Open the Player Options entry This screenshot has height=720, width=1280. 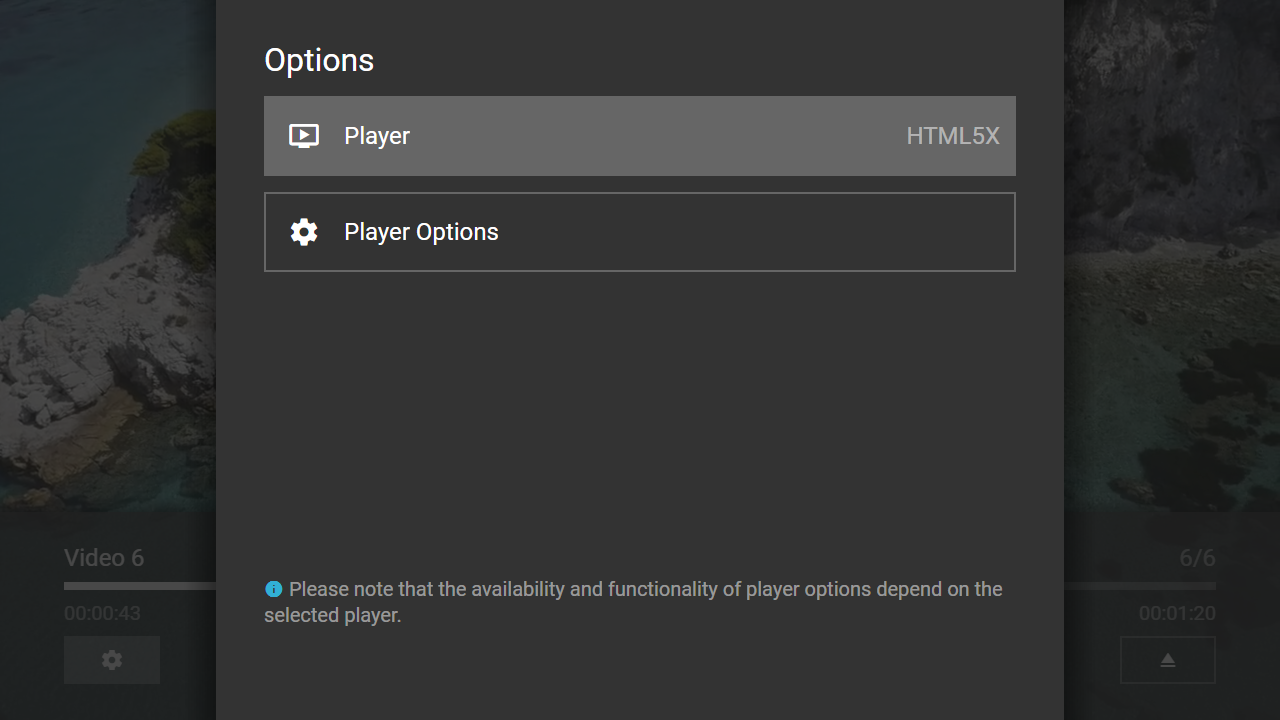point(640,232)
